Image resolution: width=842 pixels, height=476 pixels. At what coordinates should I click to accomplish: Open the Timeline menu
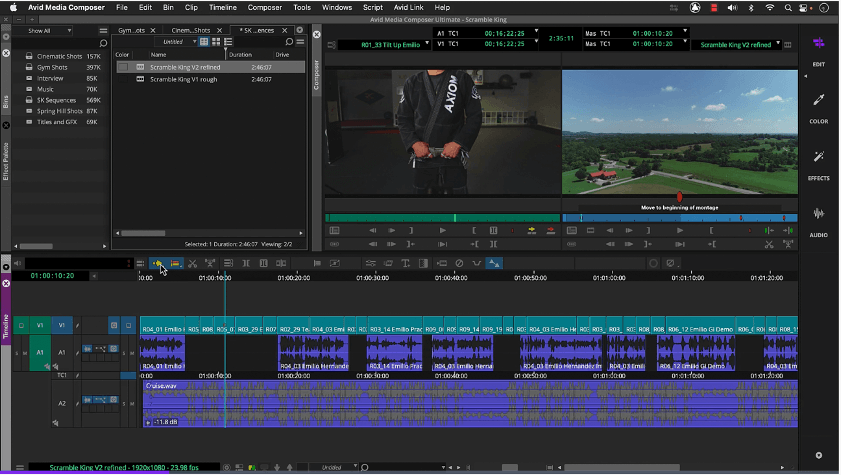click(223, 8)
